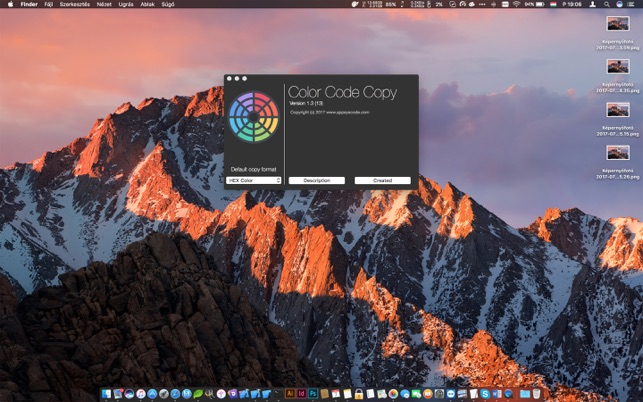Viewport: 643px width, 402px height.
Task: Launch Adobe InDesign from the dock
Action: tap(301, 394)
